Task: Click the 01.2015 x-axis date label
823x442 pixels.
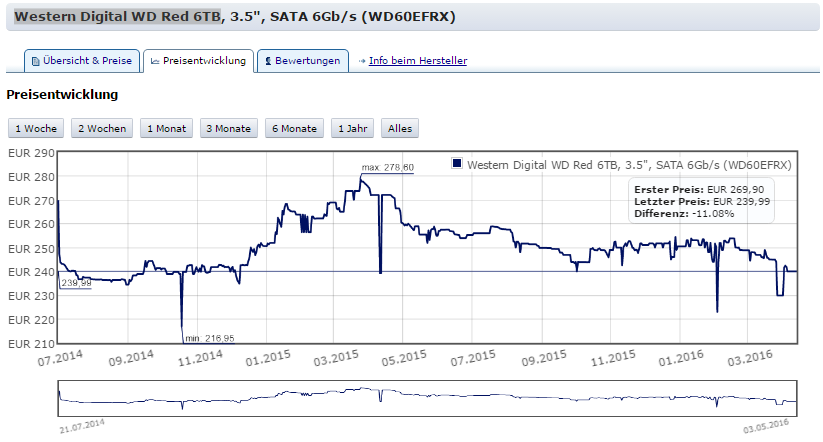Action: [268, 359]
